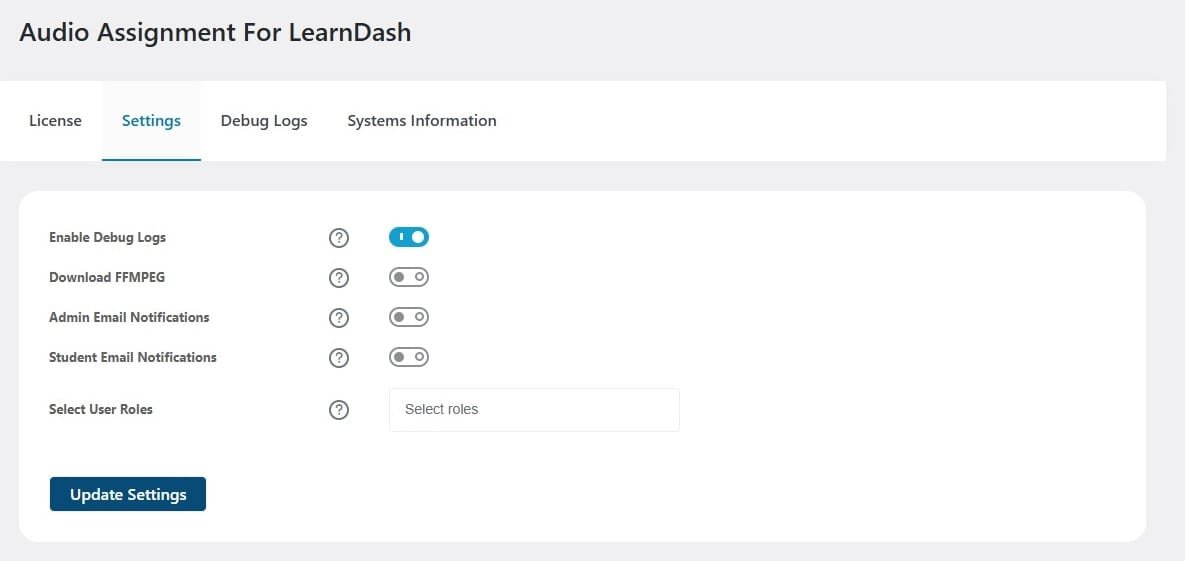1185x561 pixels.
Task: Click the Download FFMPEG label text
Action: (107, 277)
